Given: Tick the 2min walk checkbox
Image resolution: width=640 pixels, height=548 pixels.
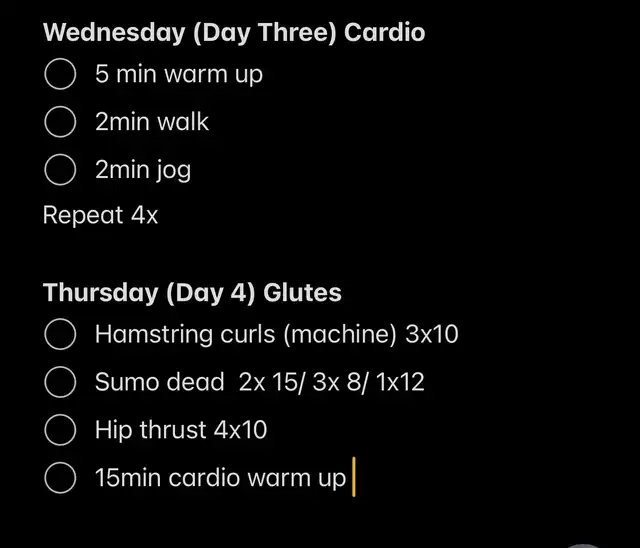Looking at the screenshot, I should coord(60,122).
